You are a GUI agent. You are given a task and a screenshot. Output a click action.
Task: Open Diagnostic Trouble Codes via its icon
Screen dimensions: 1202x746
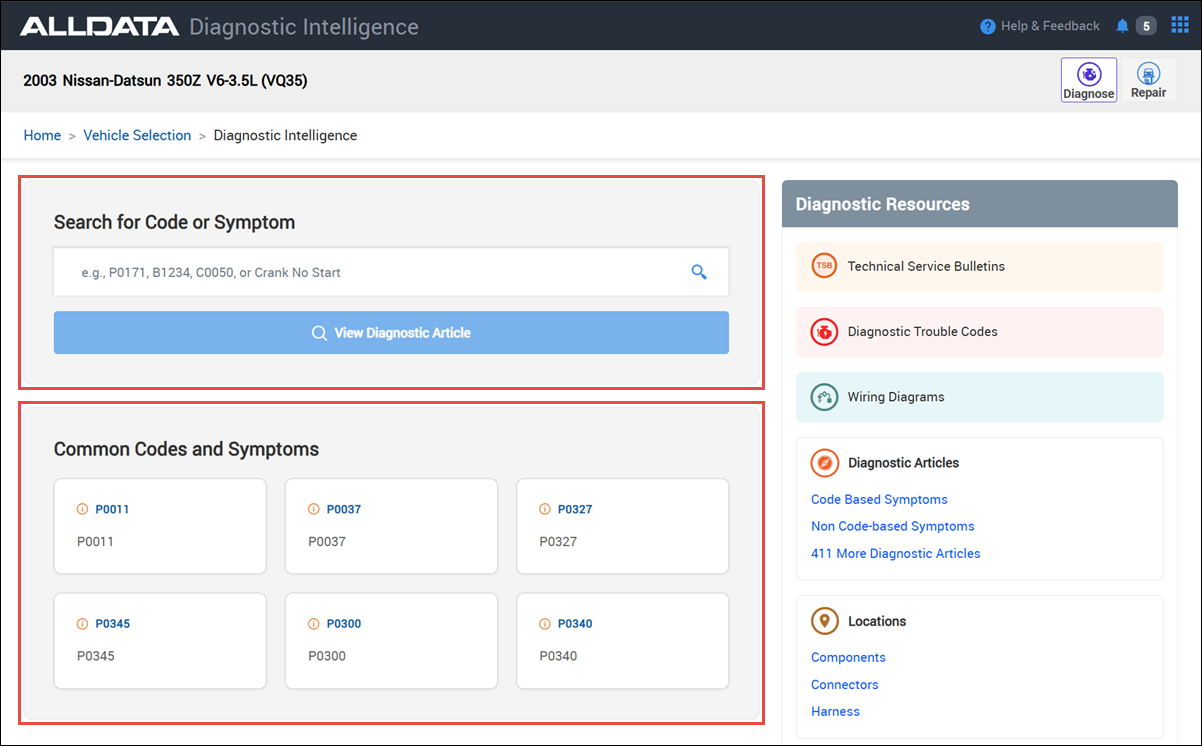(823, 331)
